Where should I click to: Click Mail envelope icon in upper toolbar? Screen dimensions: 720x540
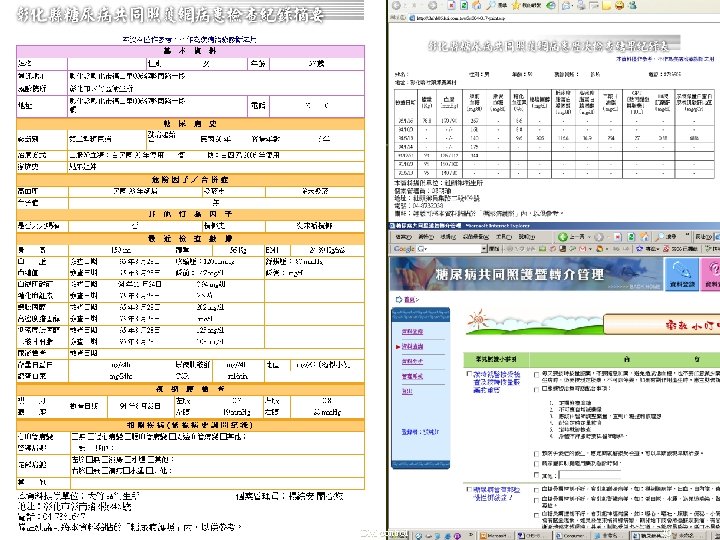pyautogui.click(x=566, y=6)
